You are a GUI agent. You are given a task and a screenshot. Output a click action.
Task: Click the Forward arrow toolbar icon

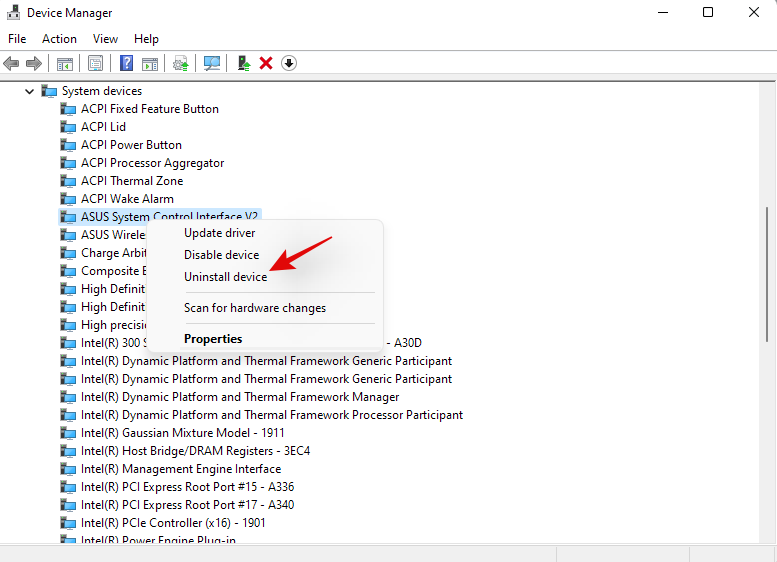coord(34,63)
